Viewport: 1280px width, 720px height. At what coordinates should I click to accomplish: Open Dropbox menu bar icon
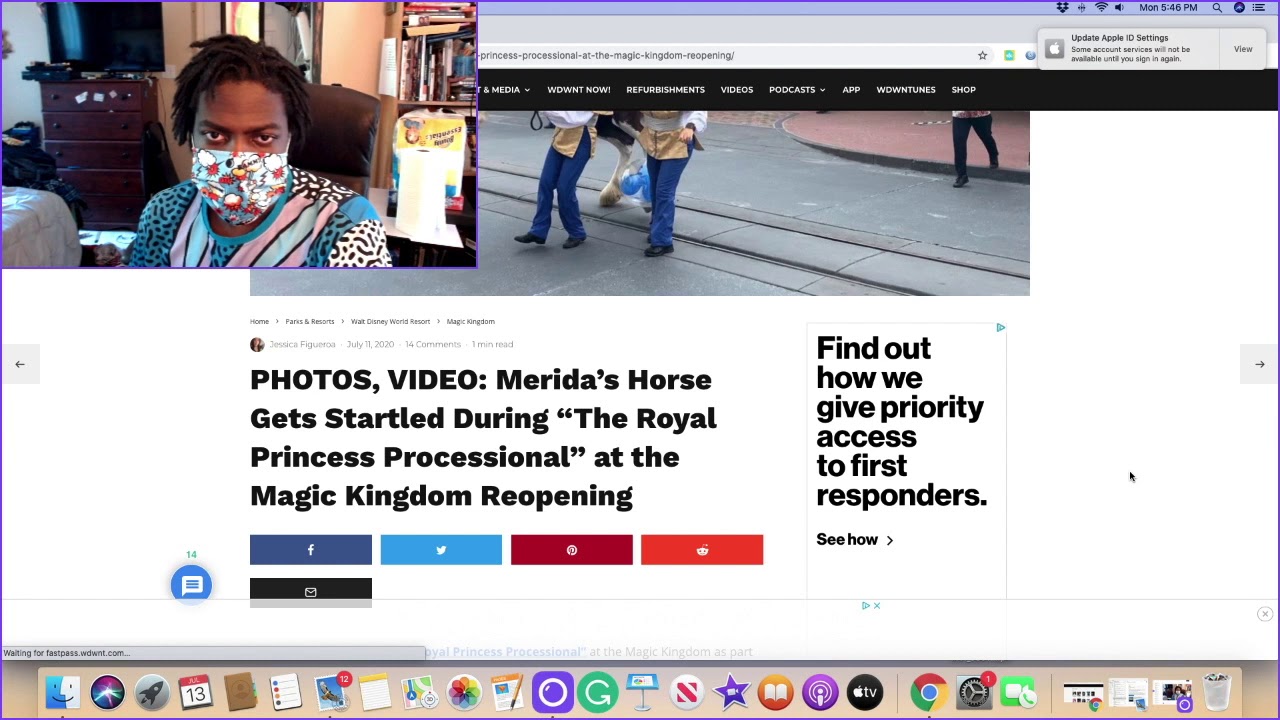[1062, 7]
